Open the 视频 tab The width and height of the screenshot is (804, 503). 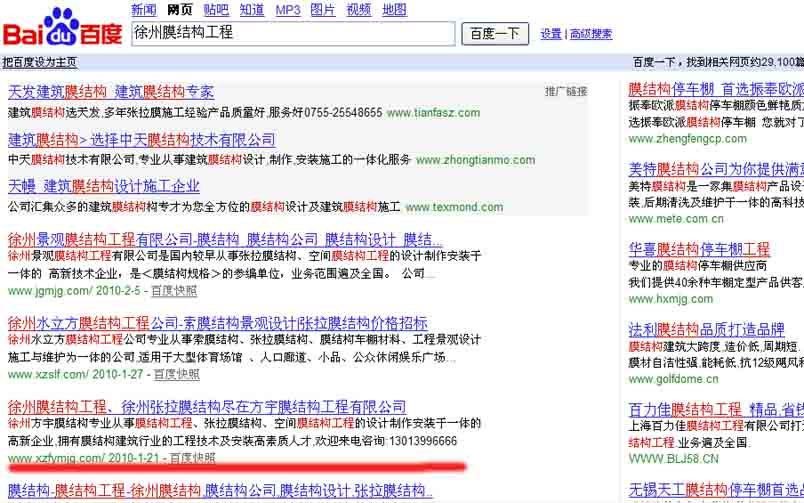pos(359,10)
